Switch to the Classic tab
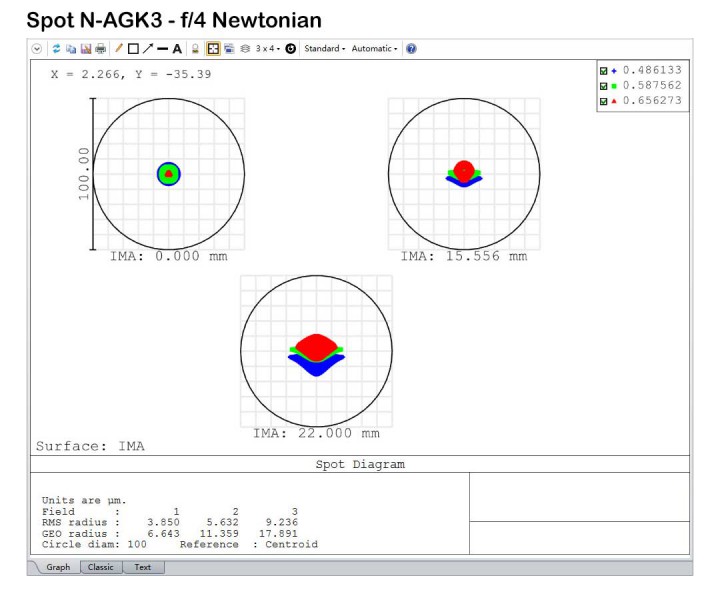This screenshot has height=600, width=720. coord(100,567)
